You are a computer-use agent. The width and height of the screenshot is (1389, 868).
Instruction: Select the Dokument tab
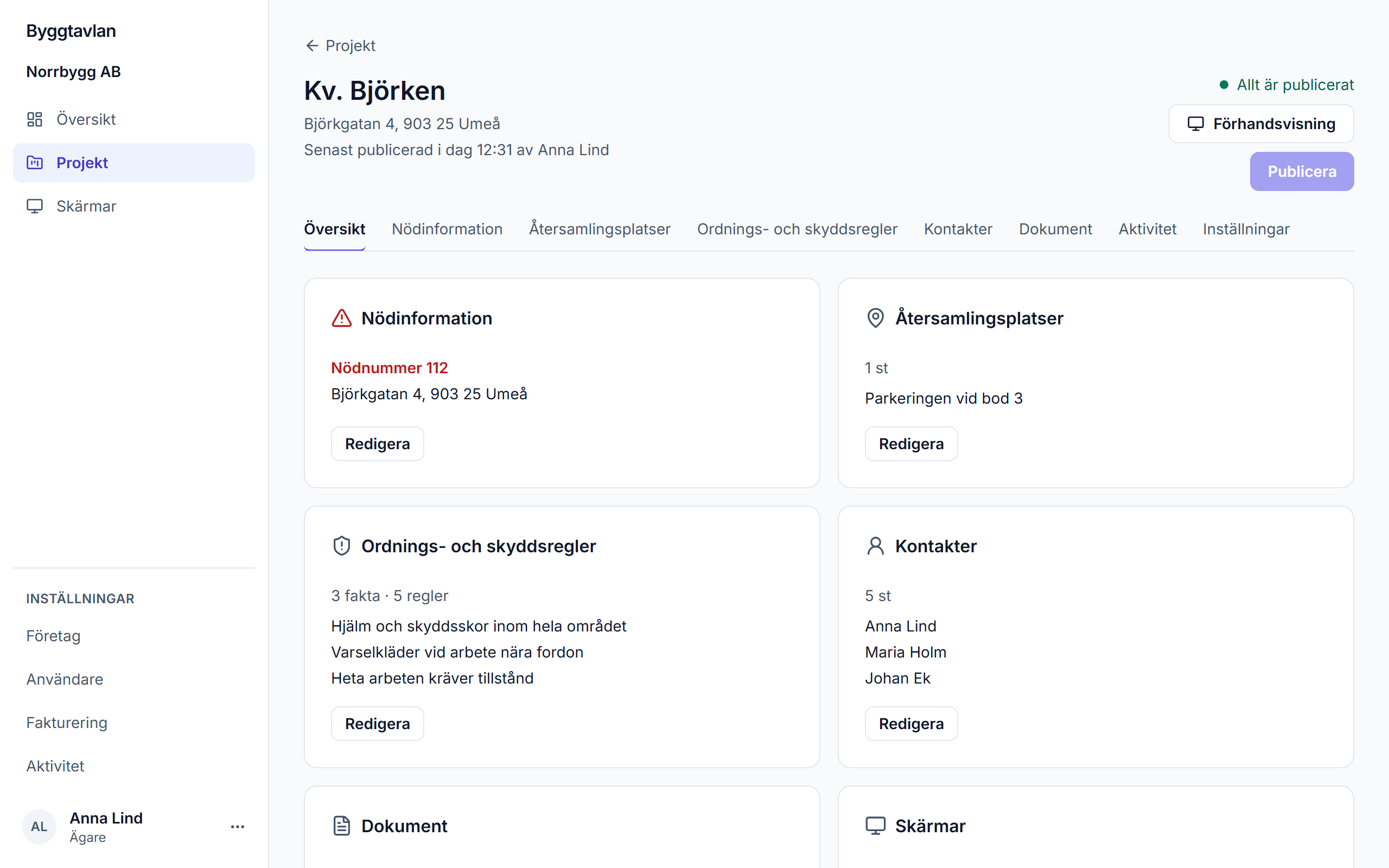(x=1055, y=229)
